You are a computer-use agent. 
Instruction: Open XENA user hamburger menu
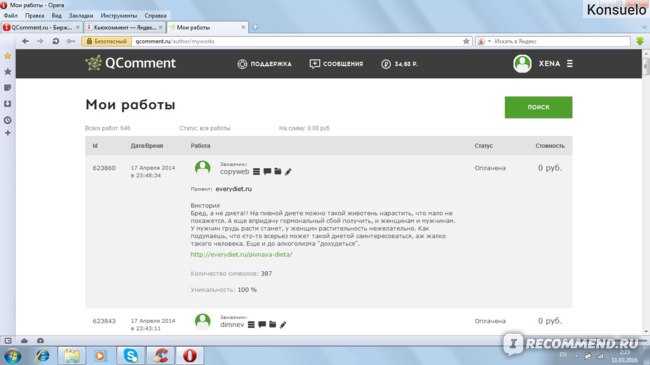tap(570, 63)
